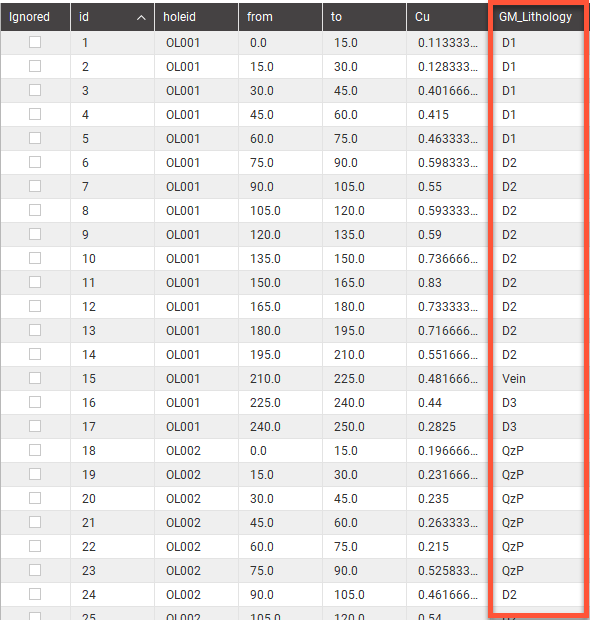Viewport: 590px width, 620px height.
Task: Select the to value 250.0 cell
Action: click(364, 427)
